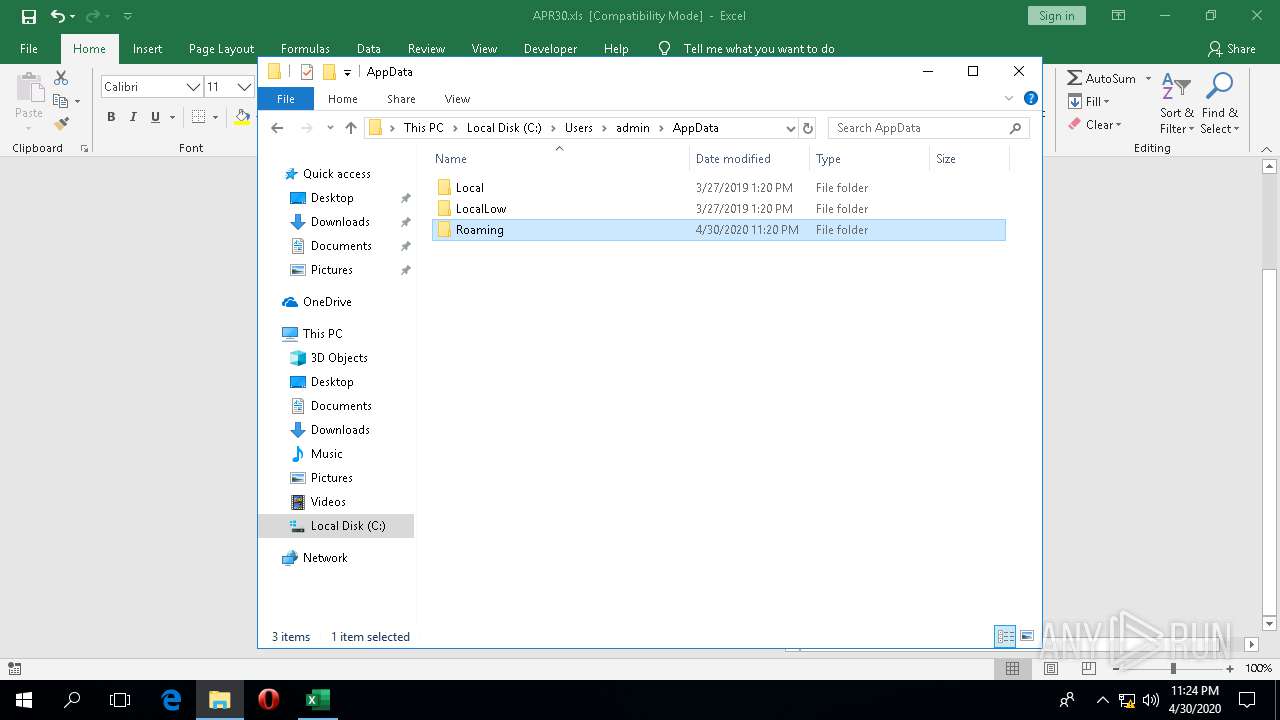Viewport: 1280px width, 720px height.
Task: Click the Save icon in Excel title bar
Action: click(x=29, y=16)
